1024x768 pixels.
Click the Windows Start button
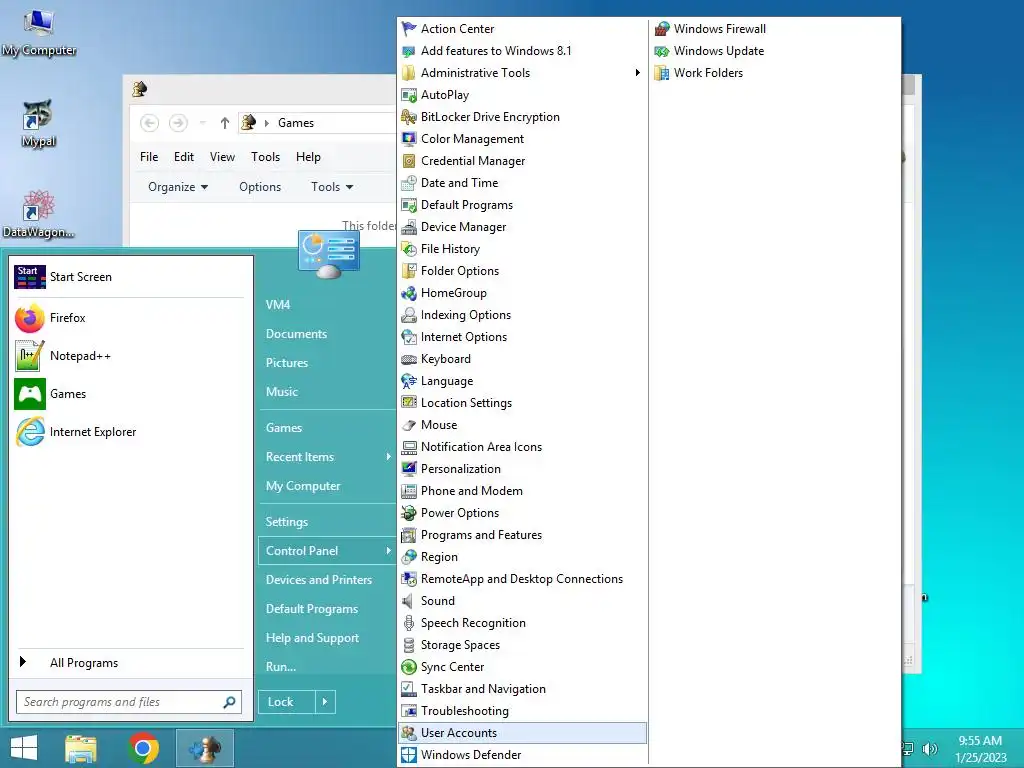pos(24,748)
